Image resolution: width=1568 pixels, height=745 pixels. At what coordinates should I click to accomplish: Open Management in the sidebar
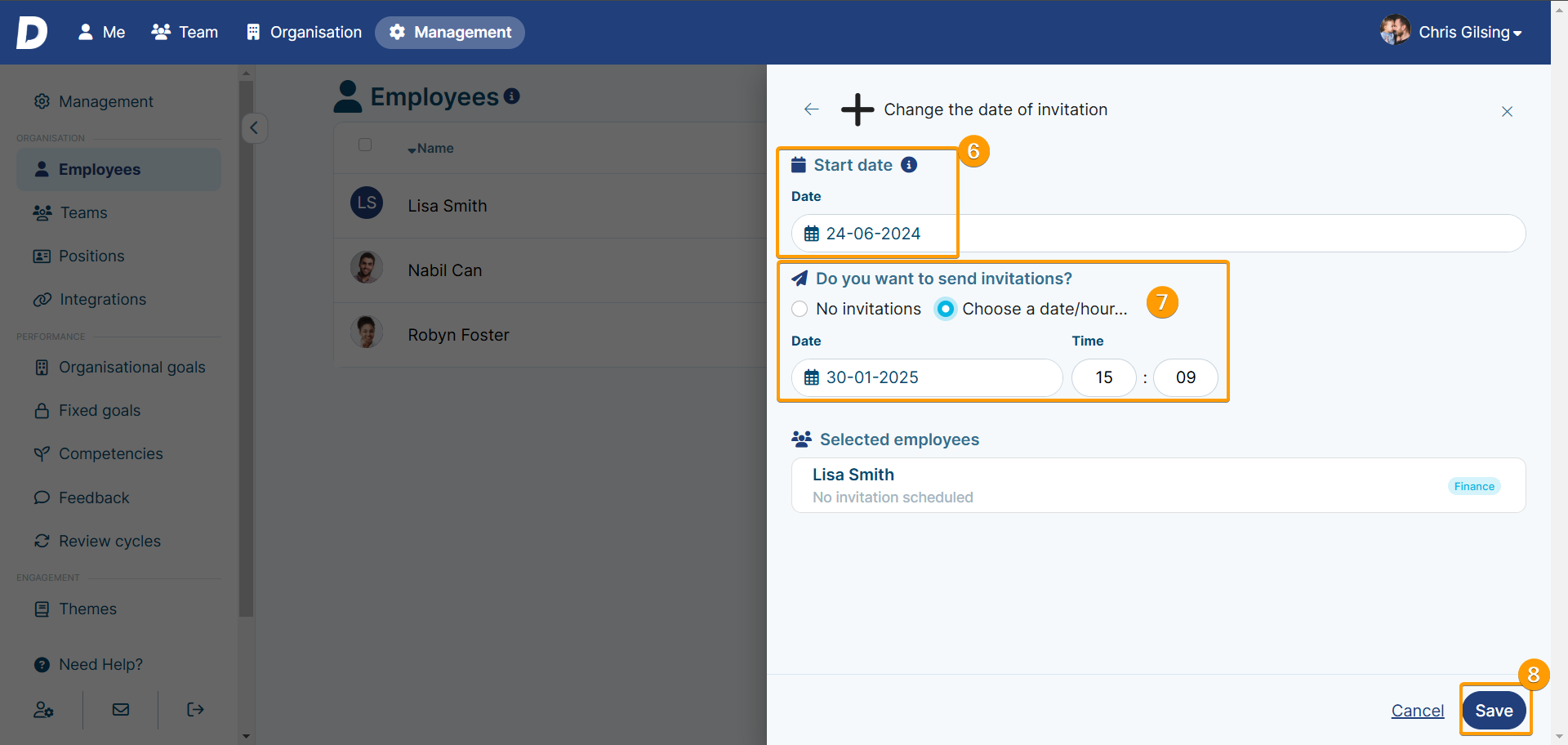[x=106, y=101]
